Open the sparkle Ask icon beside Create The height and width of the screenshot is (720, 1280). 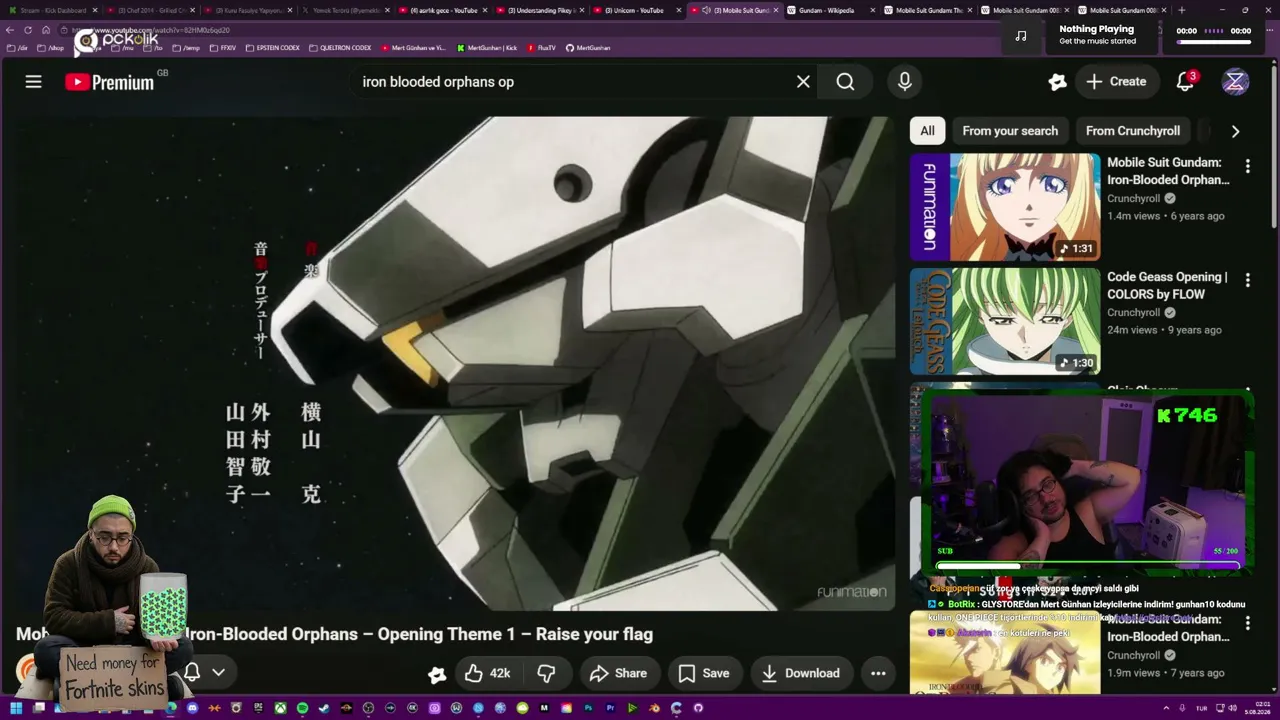click(x=1057, y=82)
